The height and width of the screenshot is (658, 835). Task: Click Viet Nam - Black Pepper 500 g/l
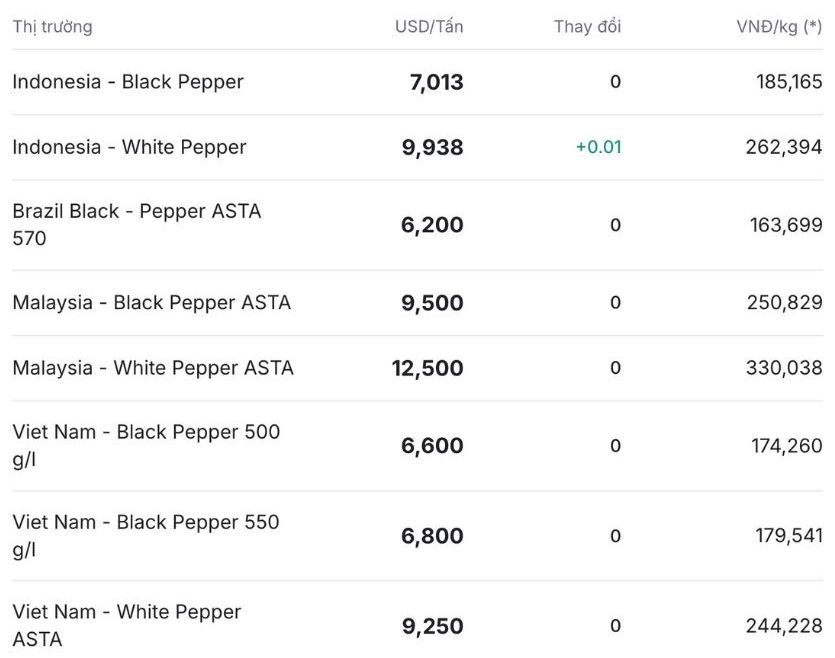click(146, 445)
